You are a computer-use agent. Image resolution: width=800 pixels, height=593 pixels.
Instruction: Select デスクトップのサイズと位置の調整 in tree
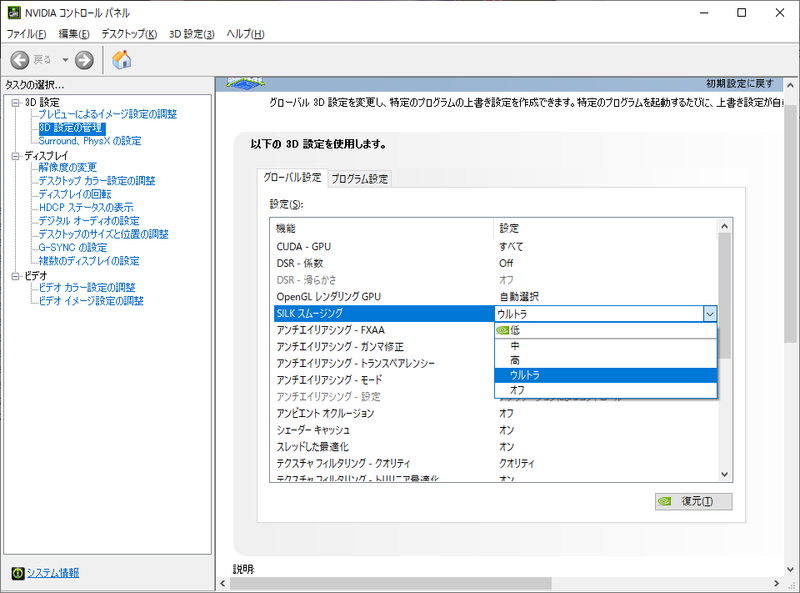click(104, 234)
